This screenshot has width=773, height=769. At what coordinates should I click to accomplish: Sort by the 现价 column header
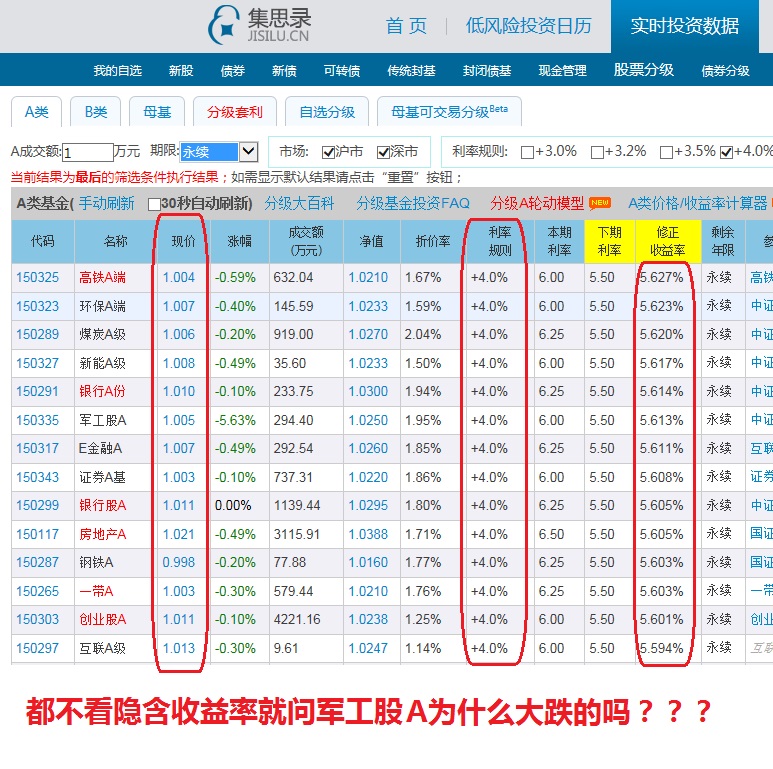click(183, 241)
